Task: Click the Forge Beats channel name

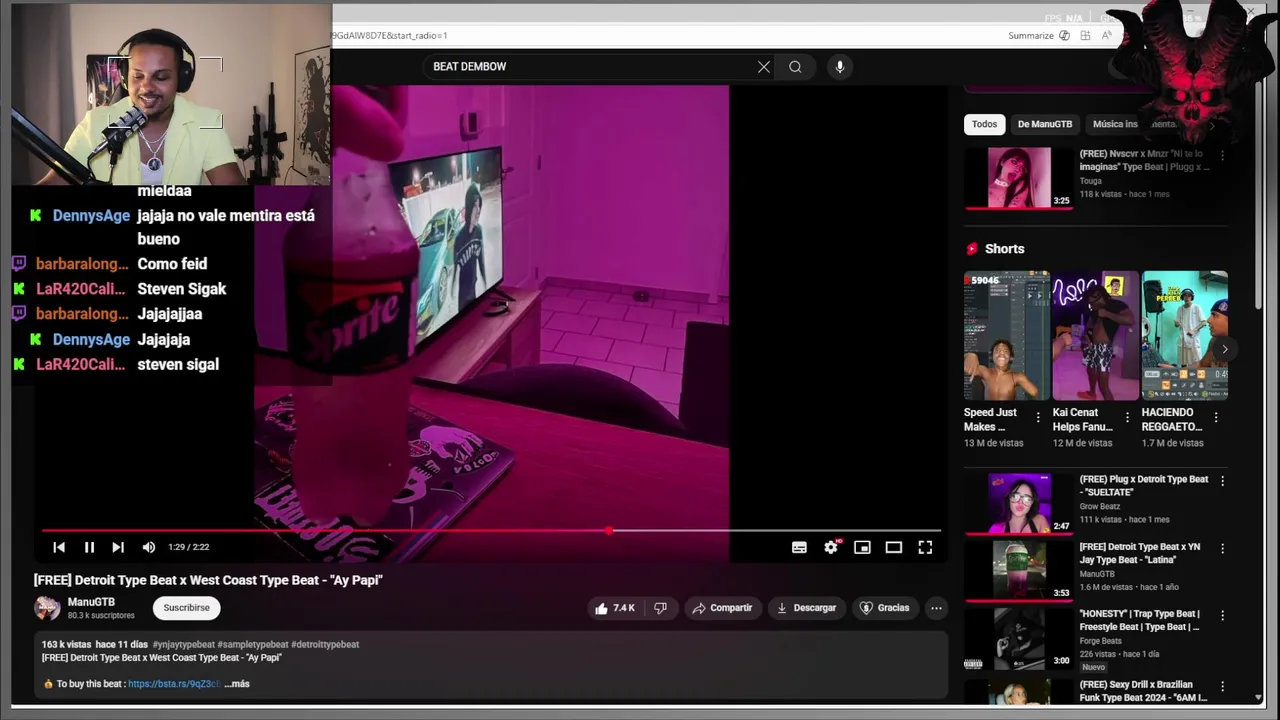Action: click(1102, 642)
